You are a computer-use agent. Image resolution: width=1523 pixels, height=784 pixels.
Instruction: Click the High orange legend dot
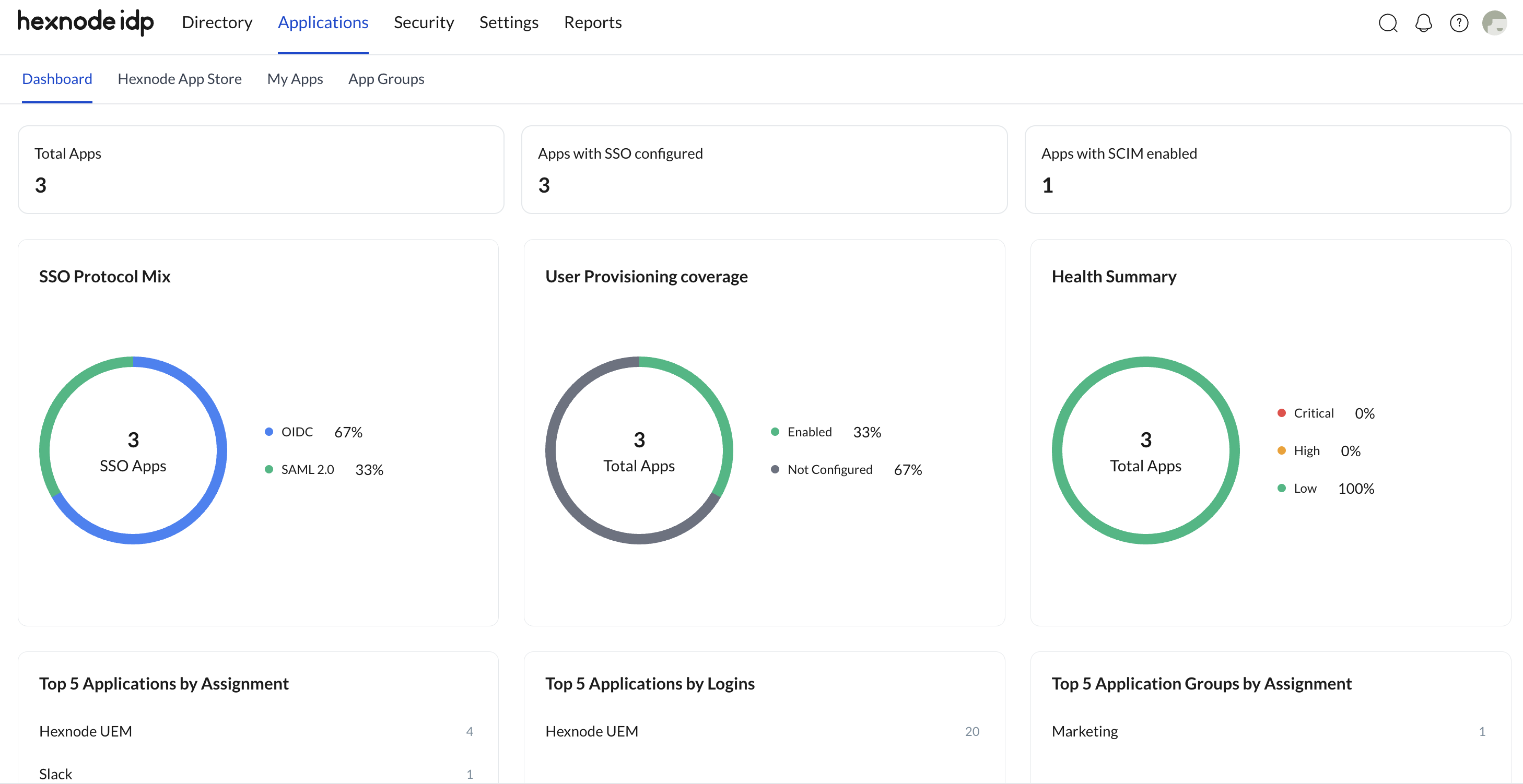click(x=1282, y=451)
